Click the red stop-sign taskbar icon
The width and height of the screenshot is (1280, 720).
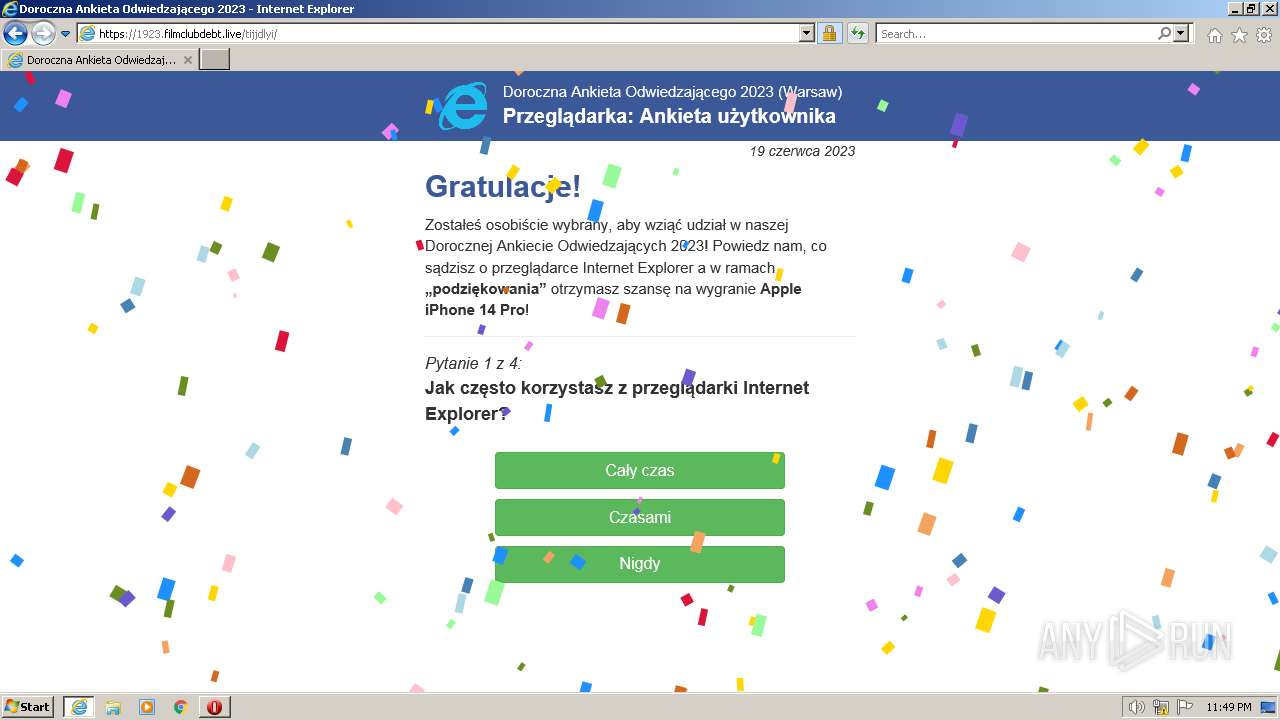point(215,707)
